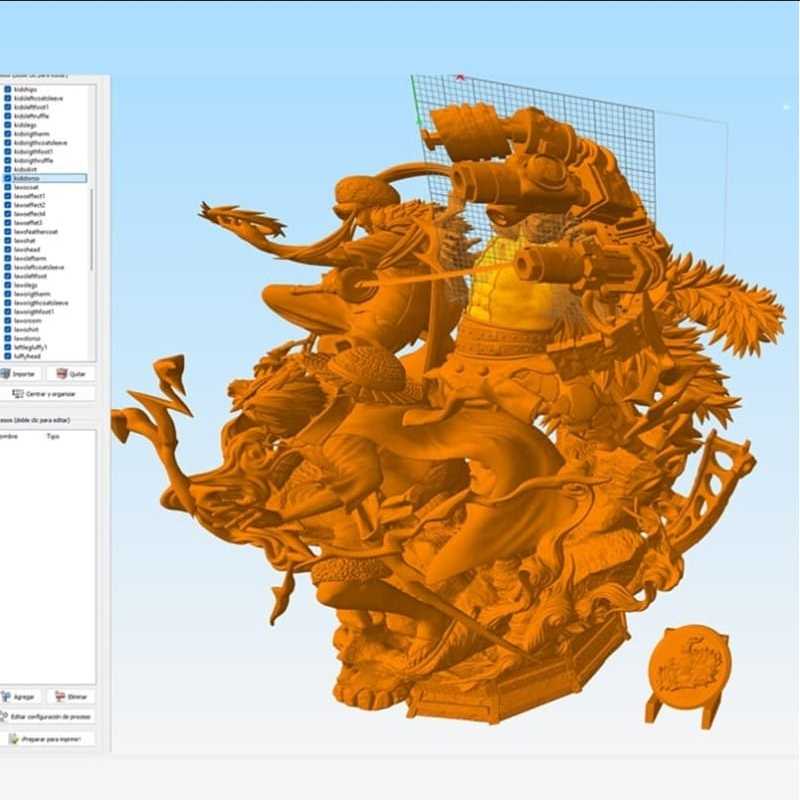
Task: Toggle the luffyhead checkbox
Action: [x=8, y=356]
